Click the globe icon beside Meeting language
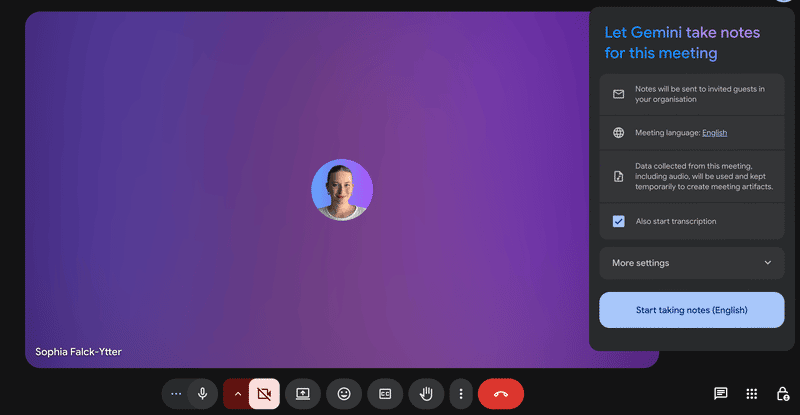 [618, 133]
